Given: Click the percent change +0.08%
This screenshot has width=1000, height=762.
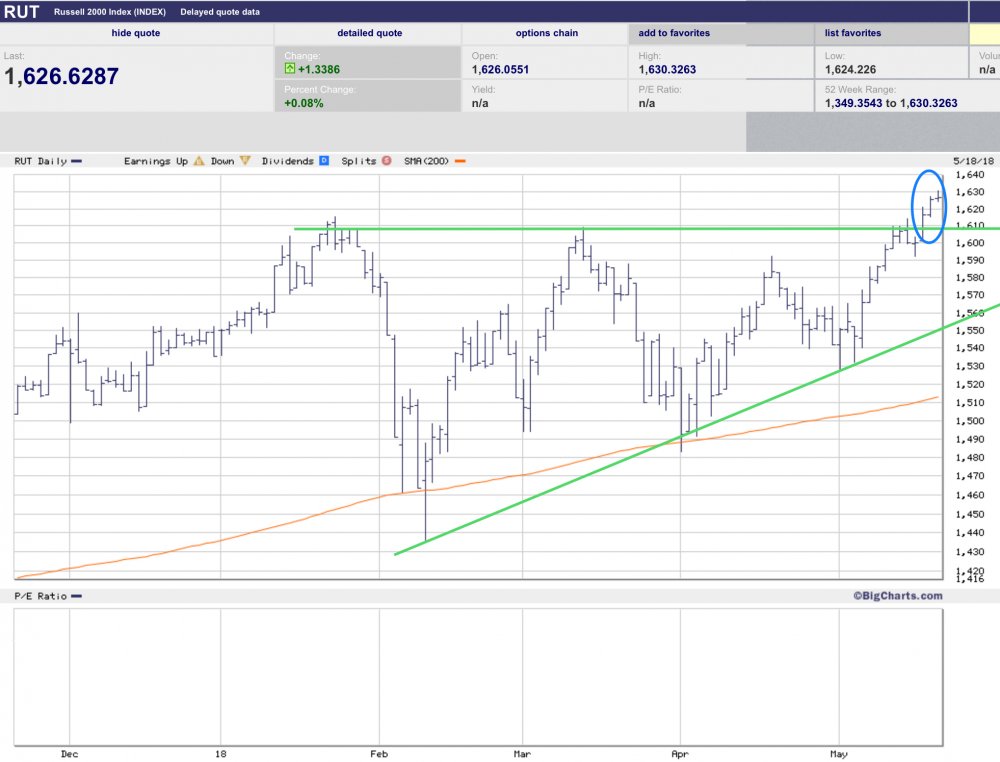Looking at the screenshot, I should 304,103.
